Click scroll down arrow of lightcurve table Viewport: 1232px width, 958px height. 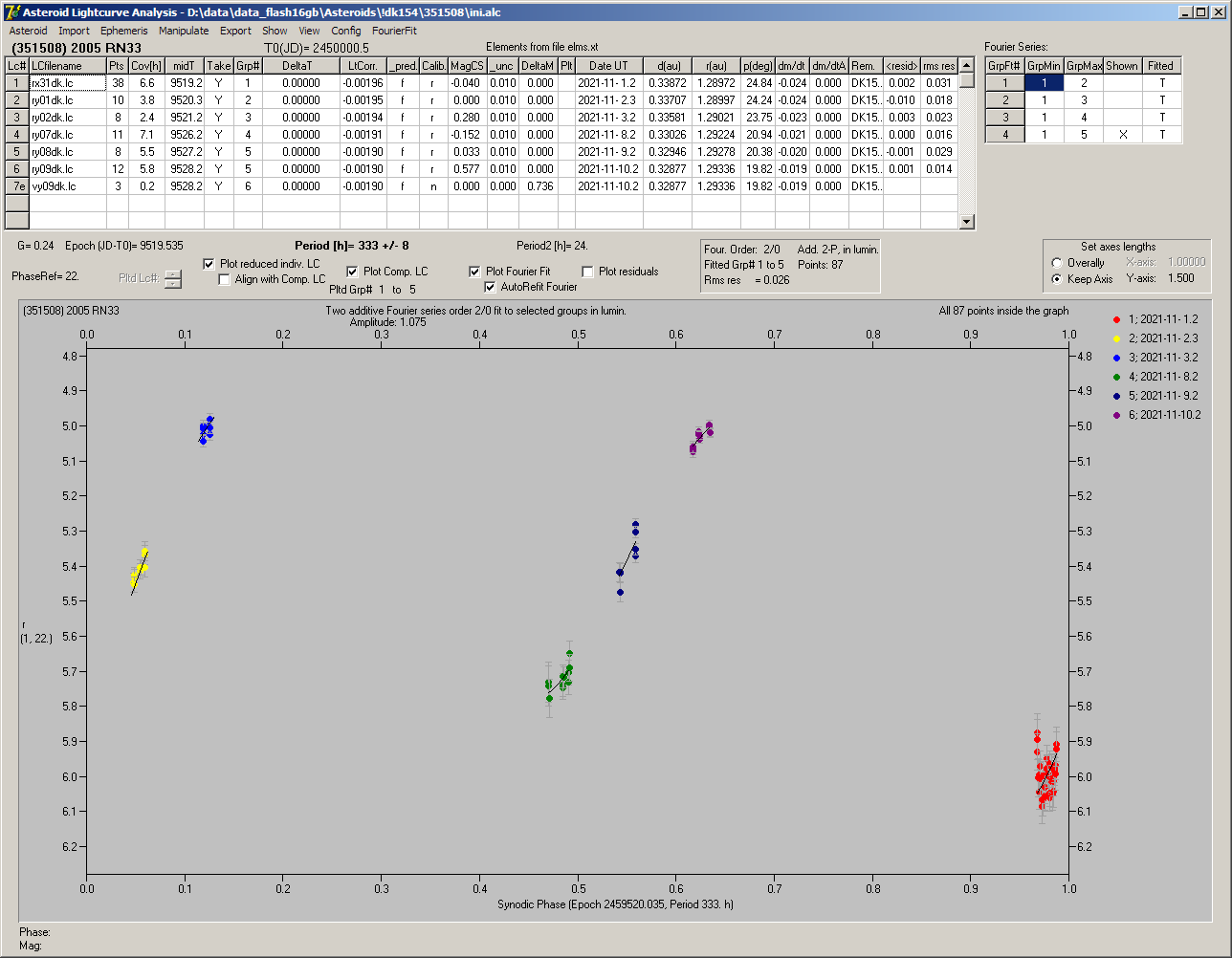point(967,222)
